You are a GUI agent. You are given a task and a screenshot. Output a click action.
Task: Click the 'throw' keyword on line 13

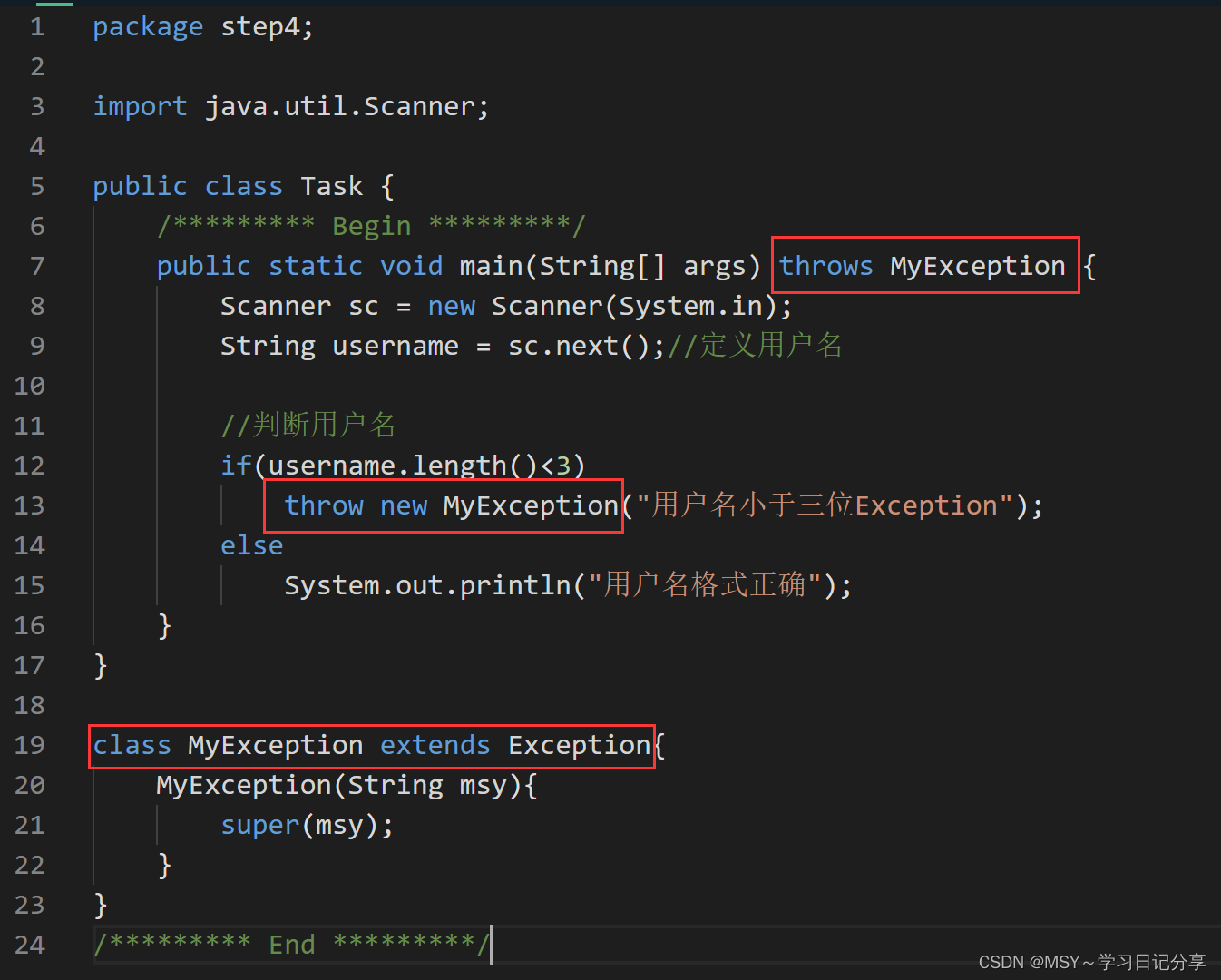324,505
